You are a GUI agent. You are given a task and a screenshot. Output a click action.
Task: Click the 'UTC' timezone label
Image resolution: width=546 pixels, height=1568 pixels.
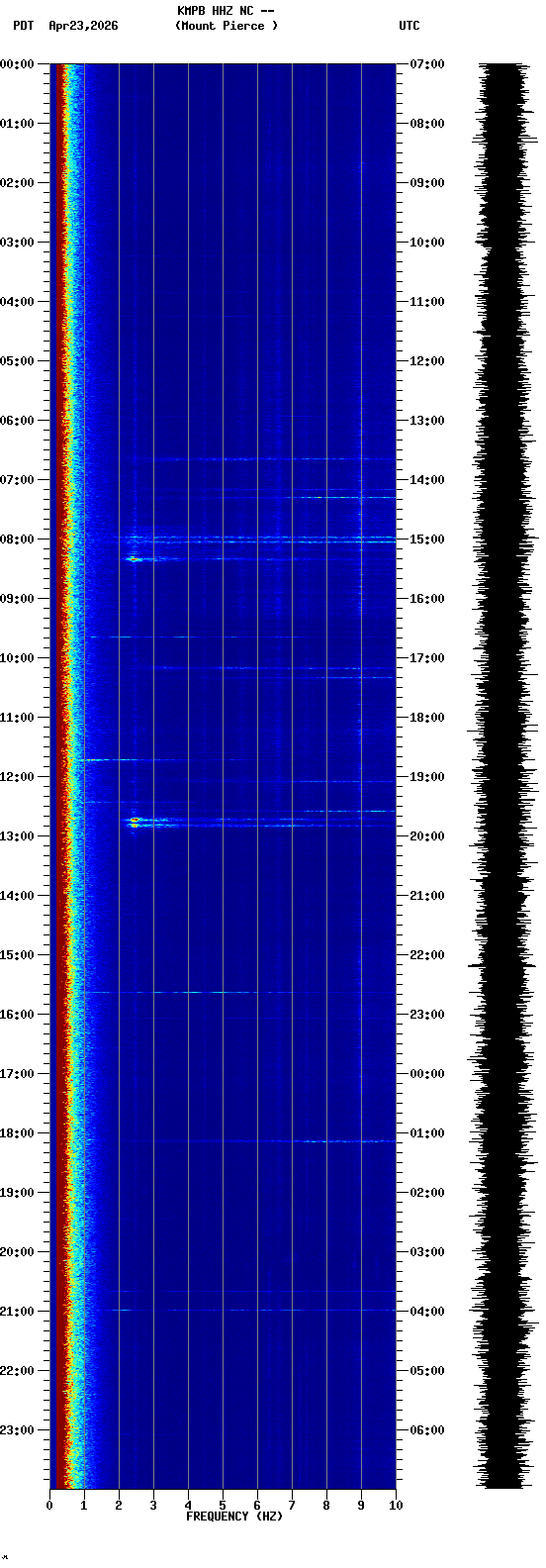point(409,26)
